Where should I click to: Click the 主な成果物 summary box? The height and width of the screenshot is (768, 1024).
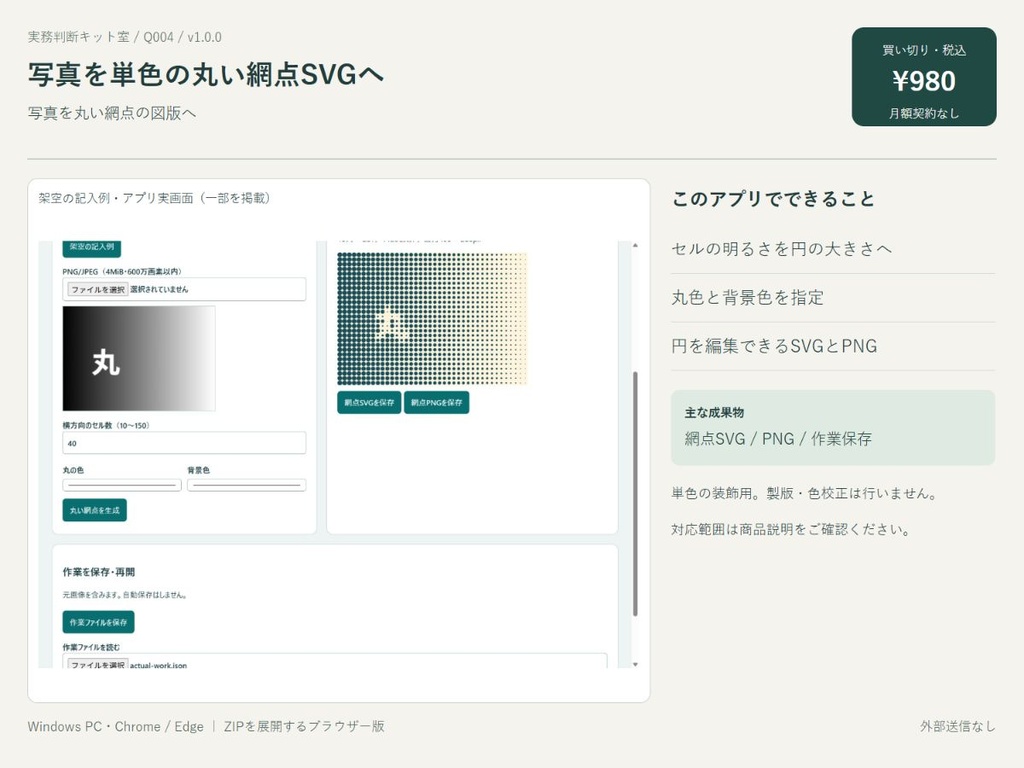[833, 428]
